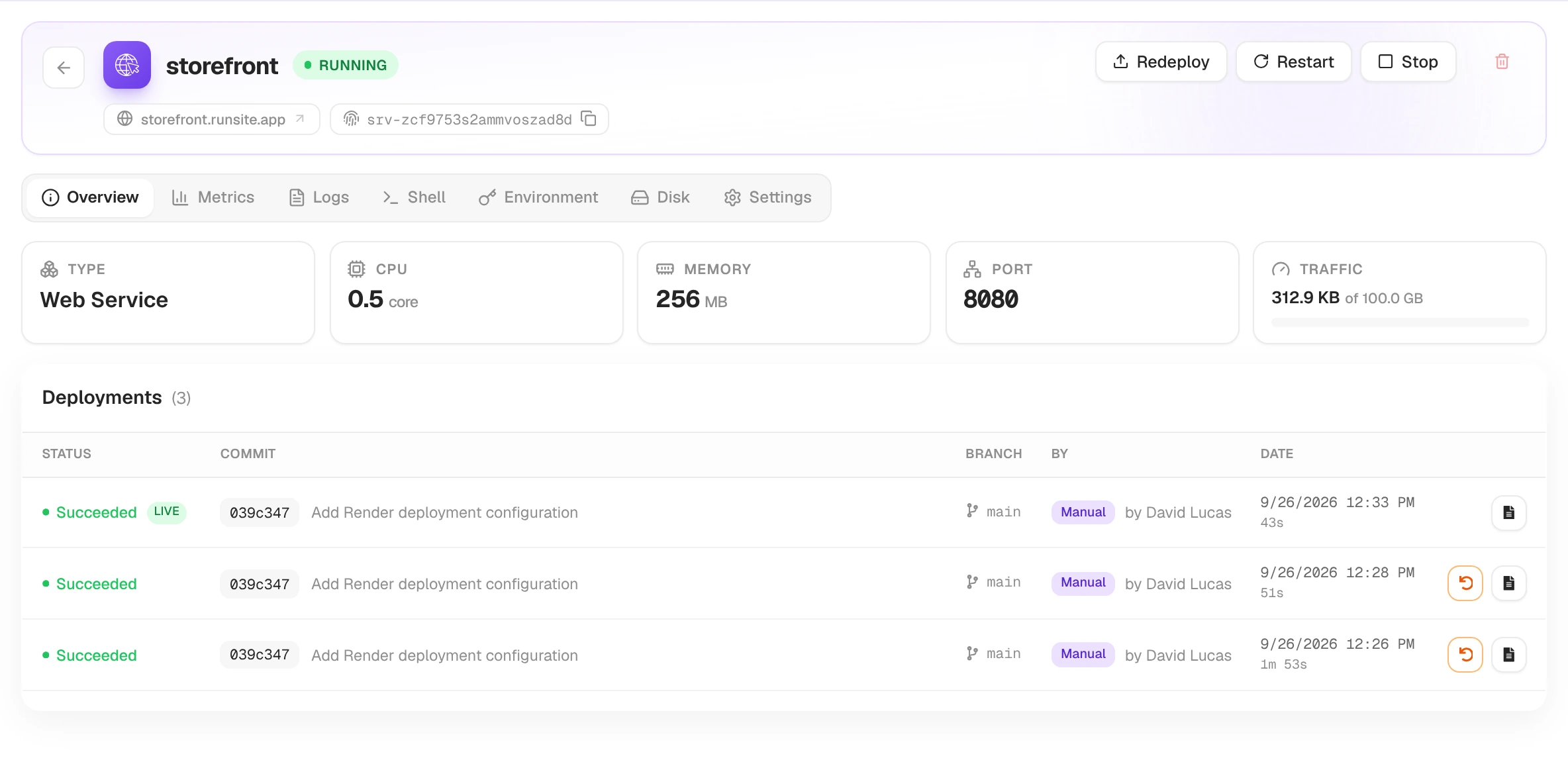Click the 51s duration text
The height and width of the screenshot is (764, 1568).
pos(1271,593)
